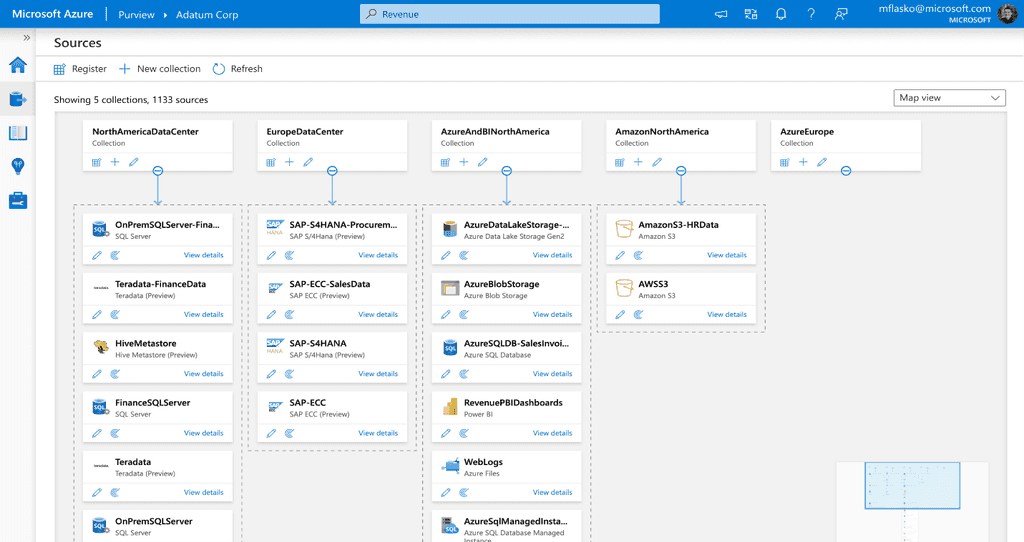Collapse the EuropeDataCenter collection node
Screen dimensions: 1024x542
coord(332,171)
